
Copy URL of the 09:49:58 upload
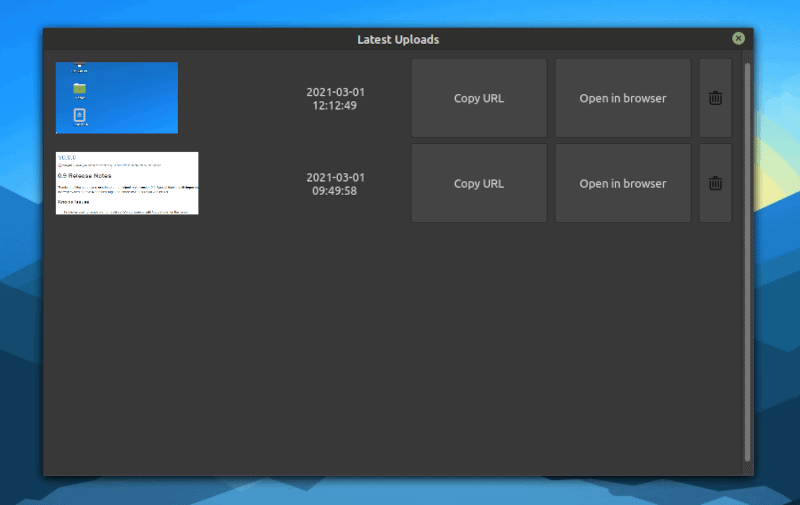(479, 183)
